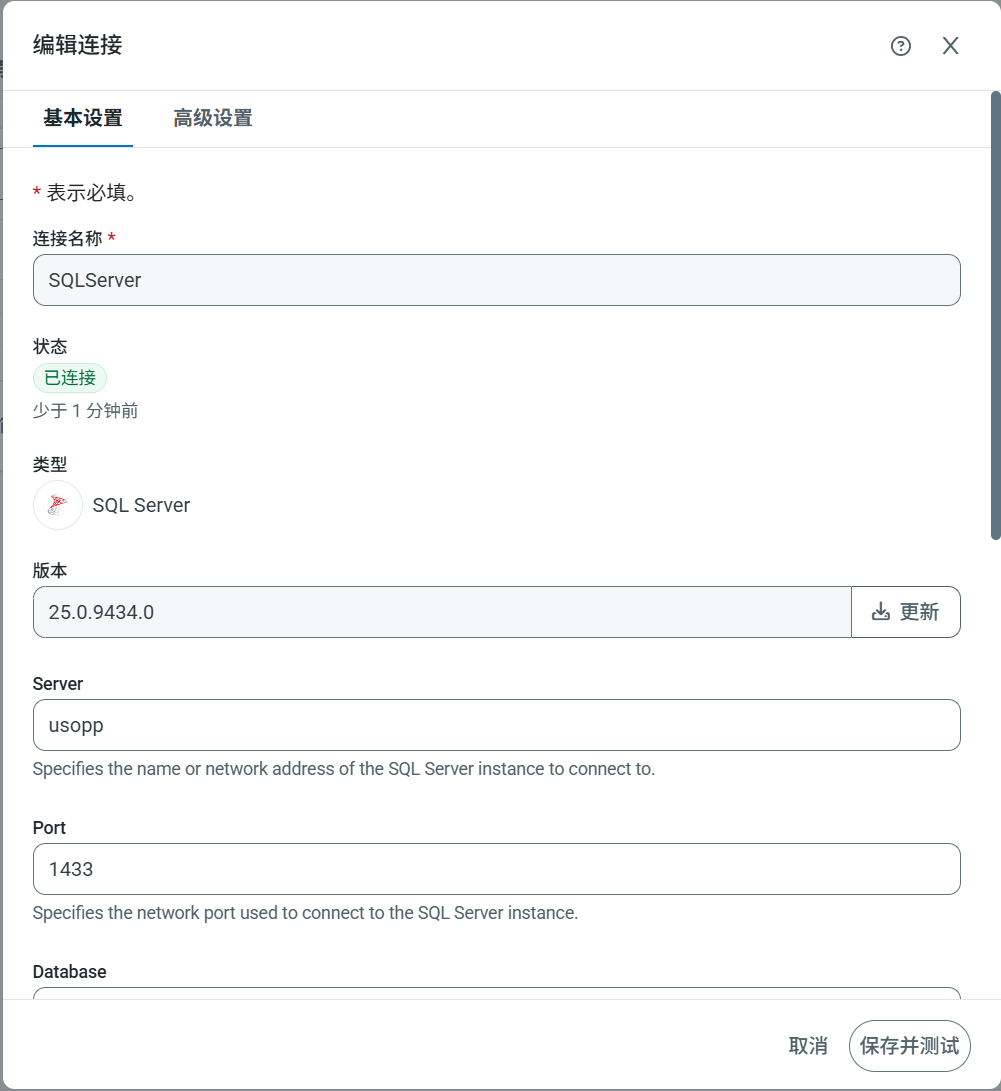This screenshot has height=1091, width=1001.
Task: Click the dialog's vertical scrollbar thumb
Action: pyautogui.click(x=995, y=315)
